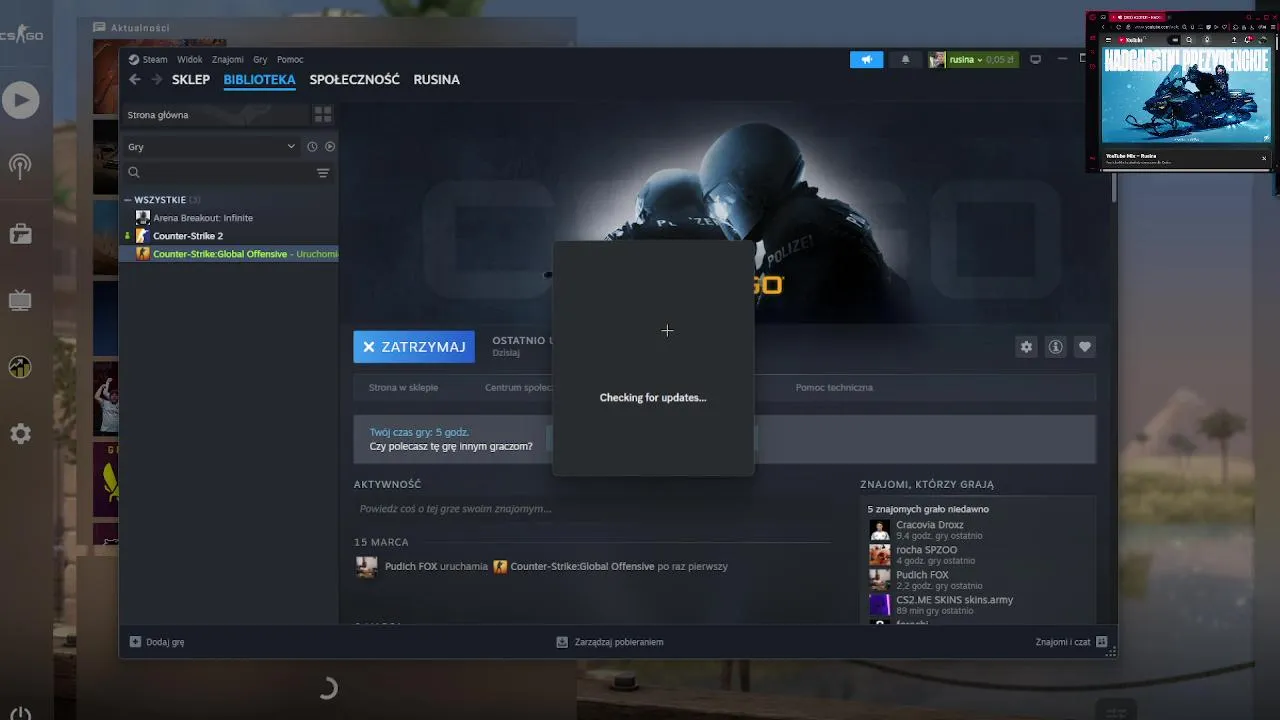Go back with Steam's left arrow

point(135,80)
